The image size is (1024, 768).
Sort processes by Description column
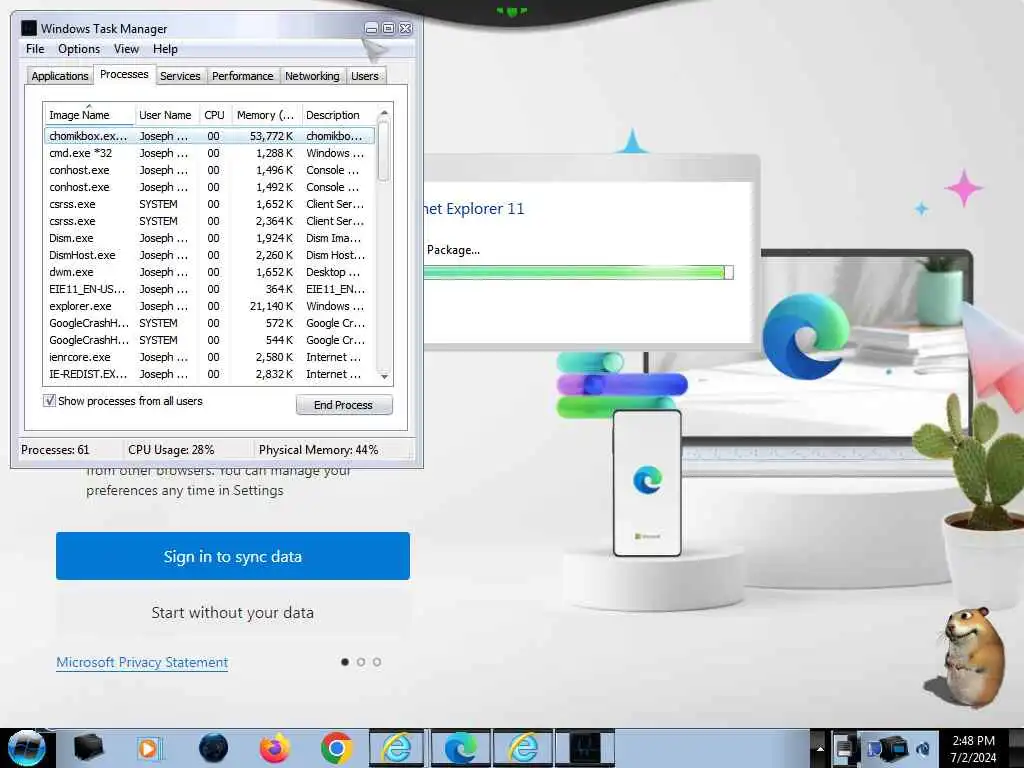click(338, 115)
